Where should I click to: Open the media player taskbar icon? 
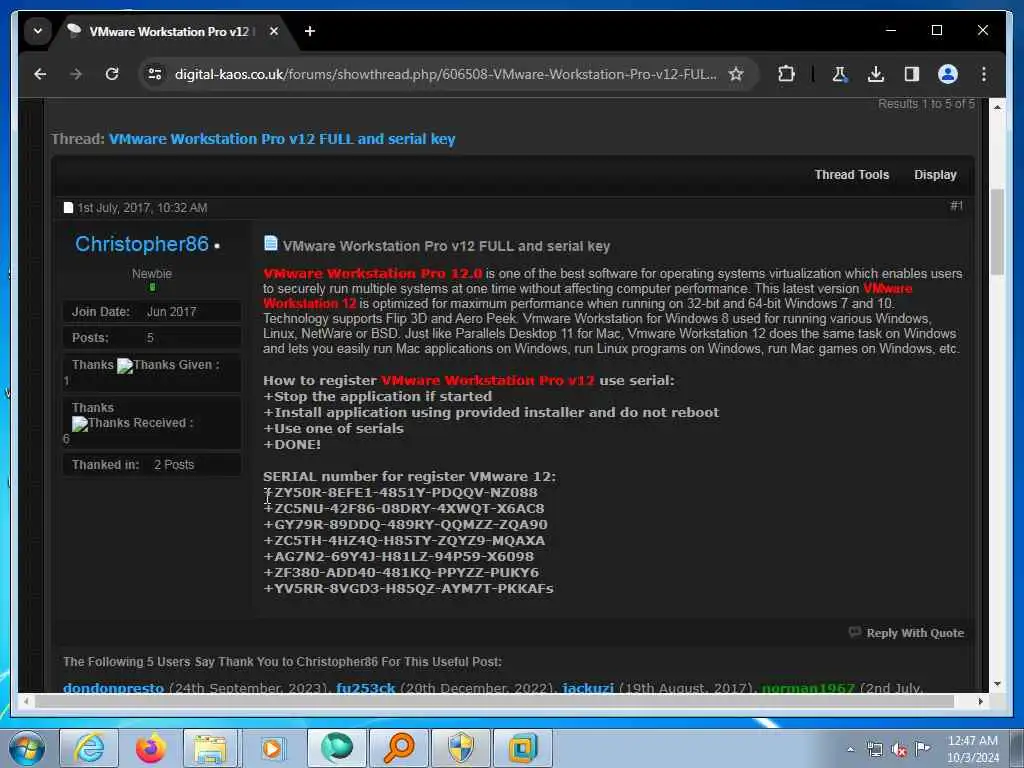[x=272, y=748]
